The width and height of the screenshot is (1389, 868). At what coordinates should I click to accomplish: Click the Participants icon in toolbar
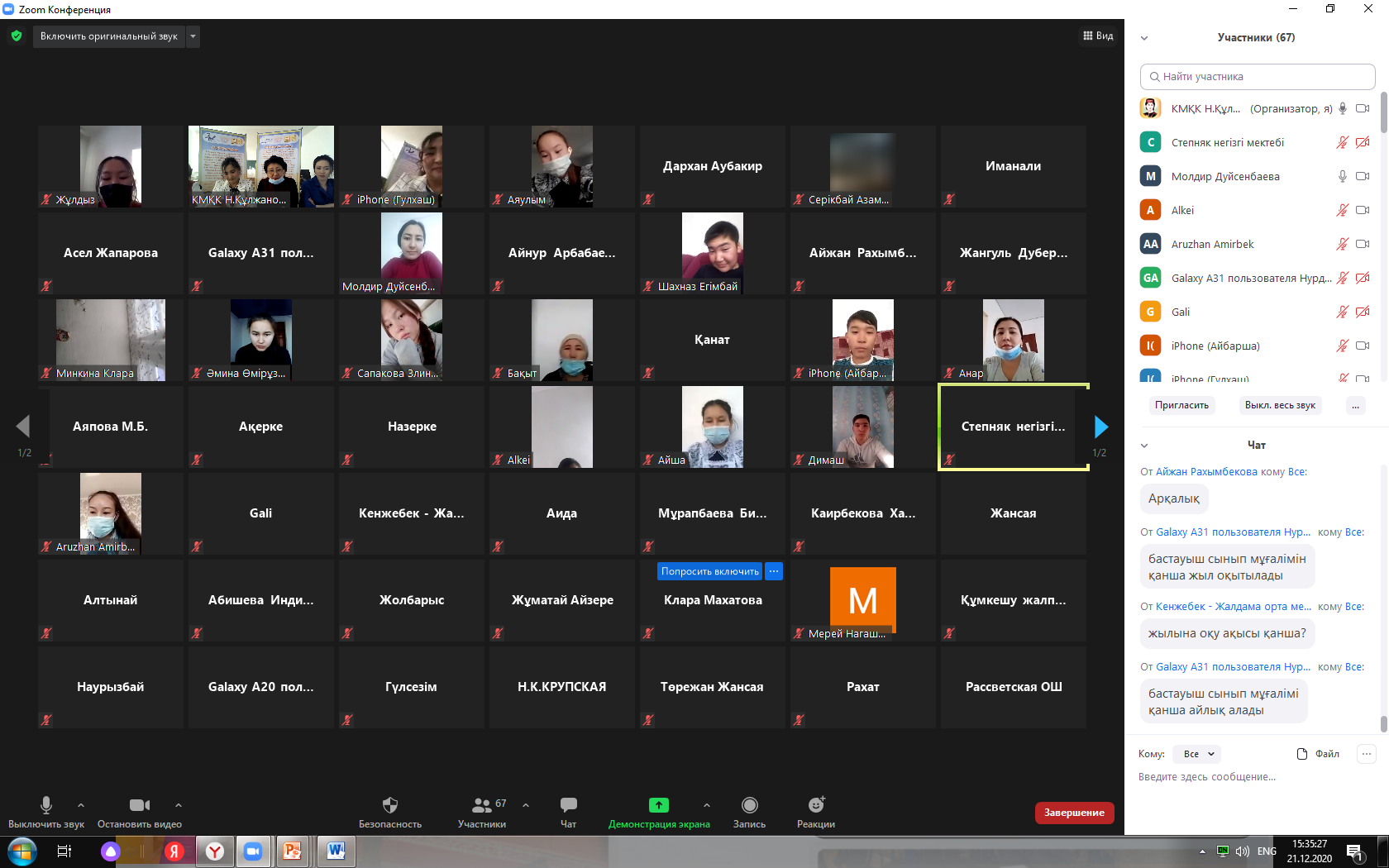coord(481,805)
